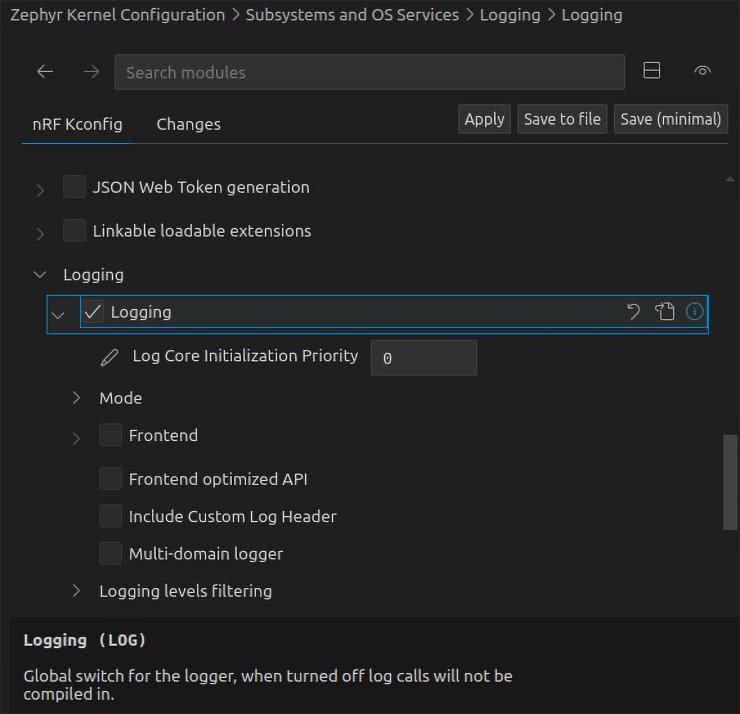
Task: Toggle the eye visibility icon
Action: coord(702,71)
